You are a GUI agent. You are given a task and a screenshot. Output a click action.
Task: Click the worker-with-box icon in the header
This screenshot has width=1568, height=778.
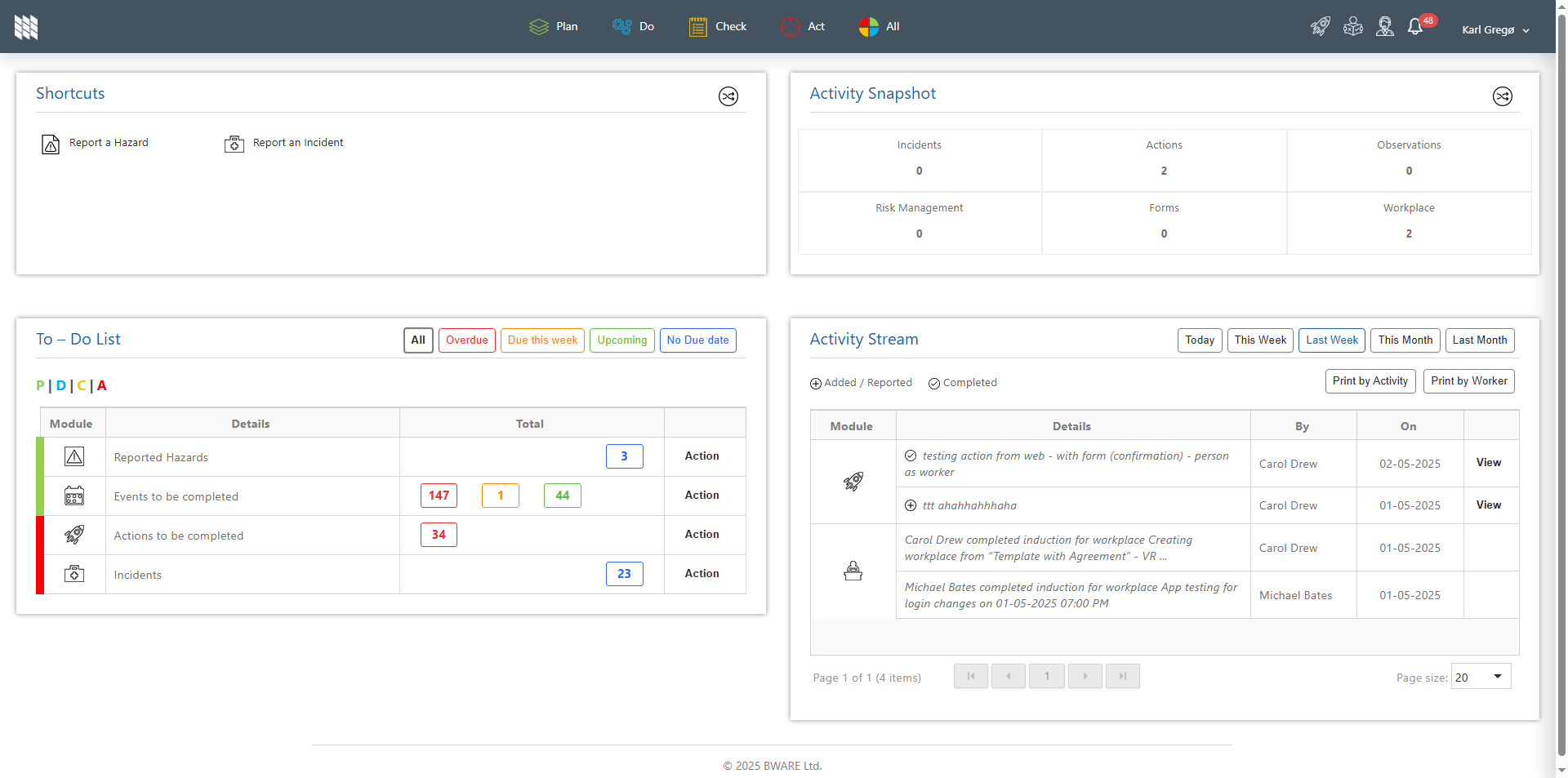pos(1353,27)
